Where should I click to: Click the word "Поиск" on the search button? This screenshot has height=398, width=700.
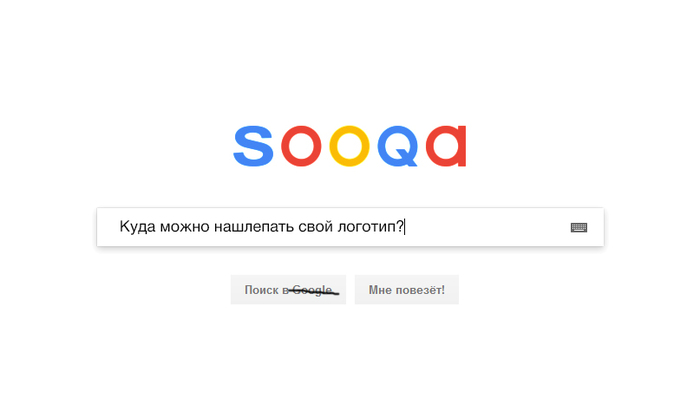click(262, 290)
